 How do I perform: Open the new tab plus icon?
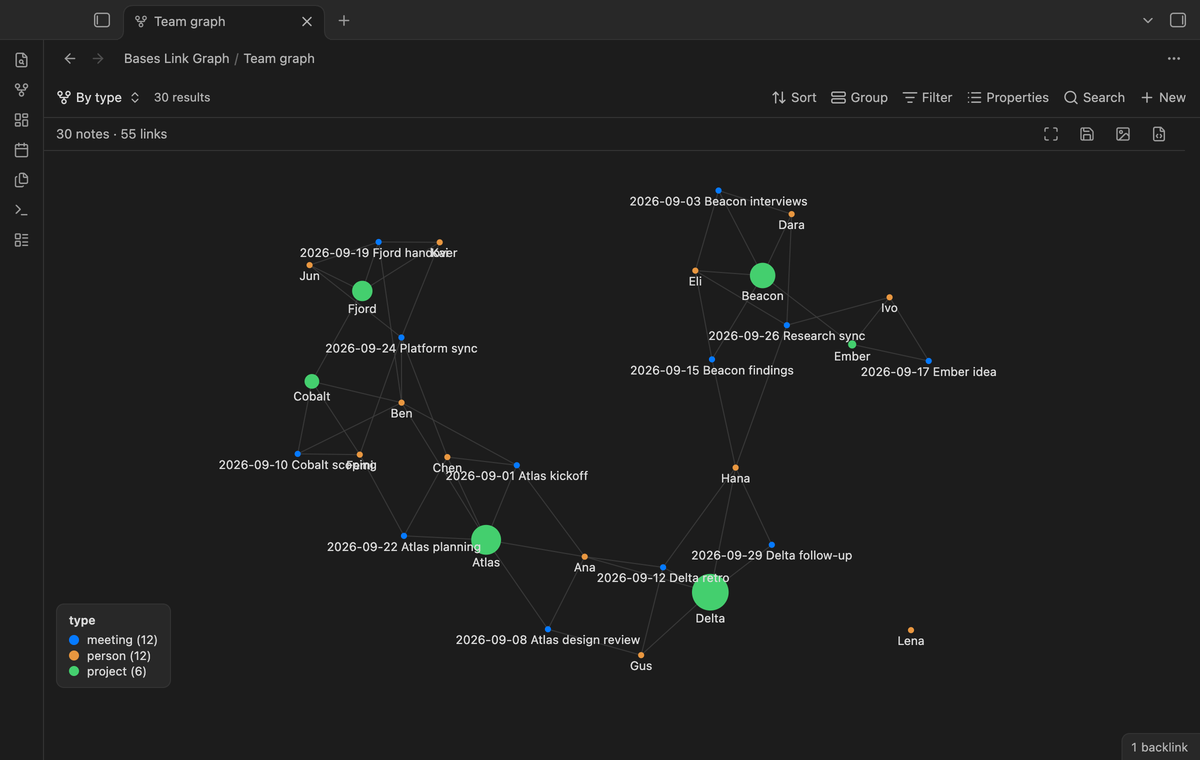pyautogui.click(x=344, y=20)
